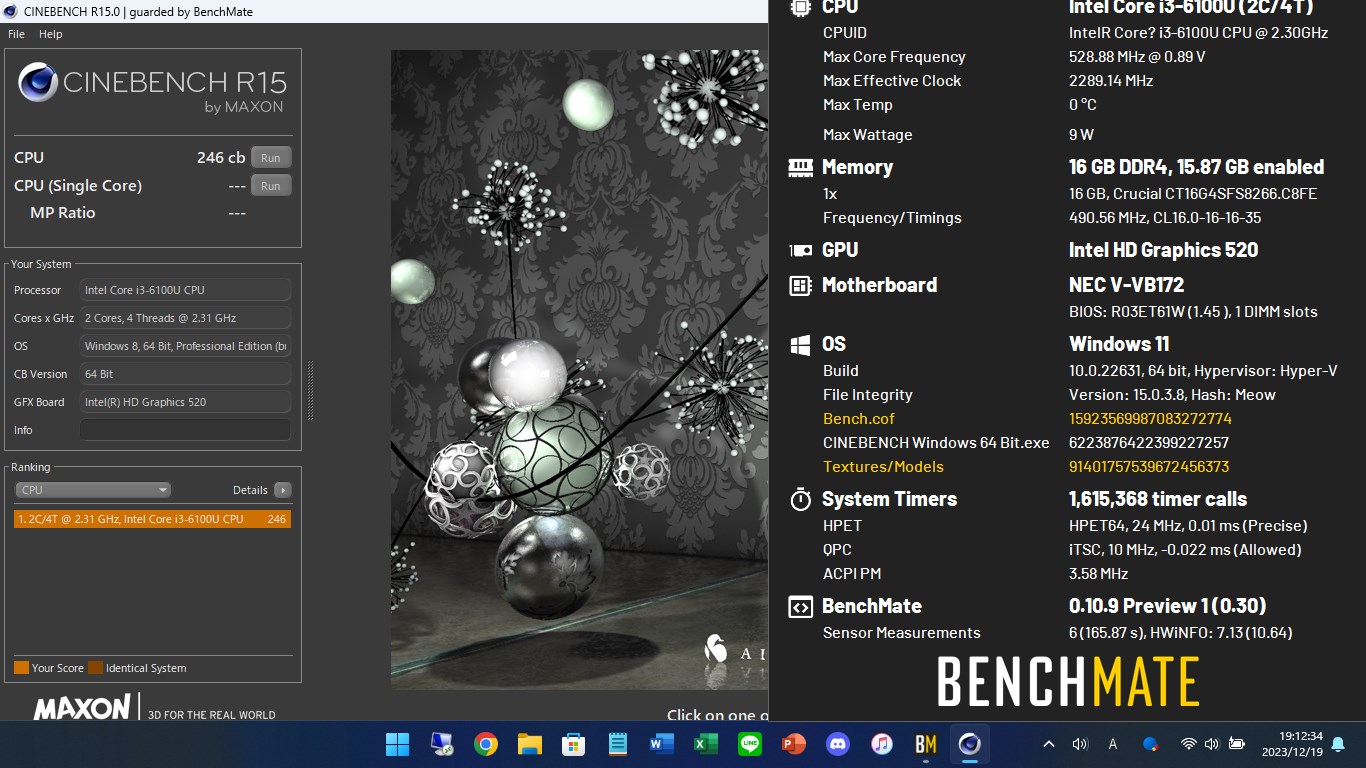Open PowerPoint from the taskbar
This screenshot has height=768, width=1366.
(x=793, y=744)
